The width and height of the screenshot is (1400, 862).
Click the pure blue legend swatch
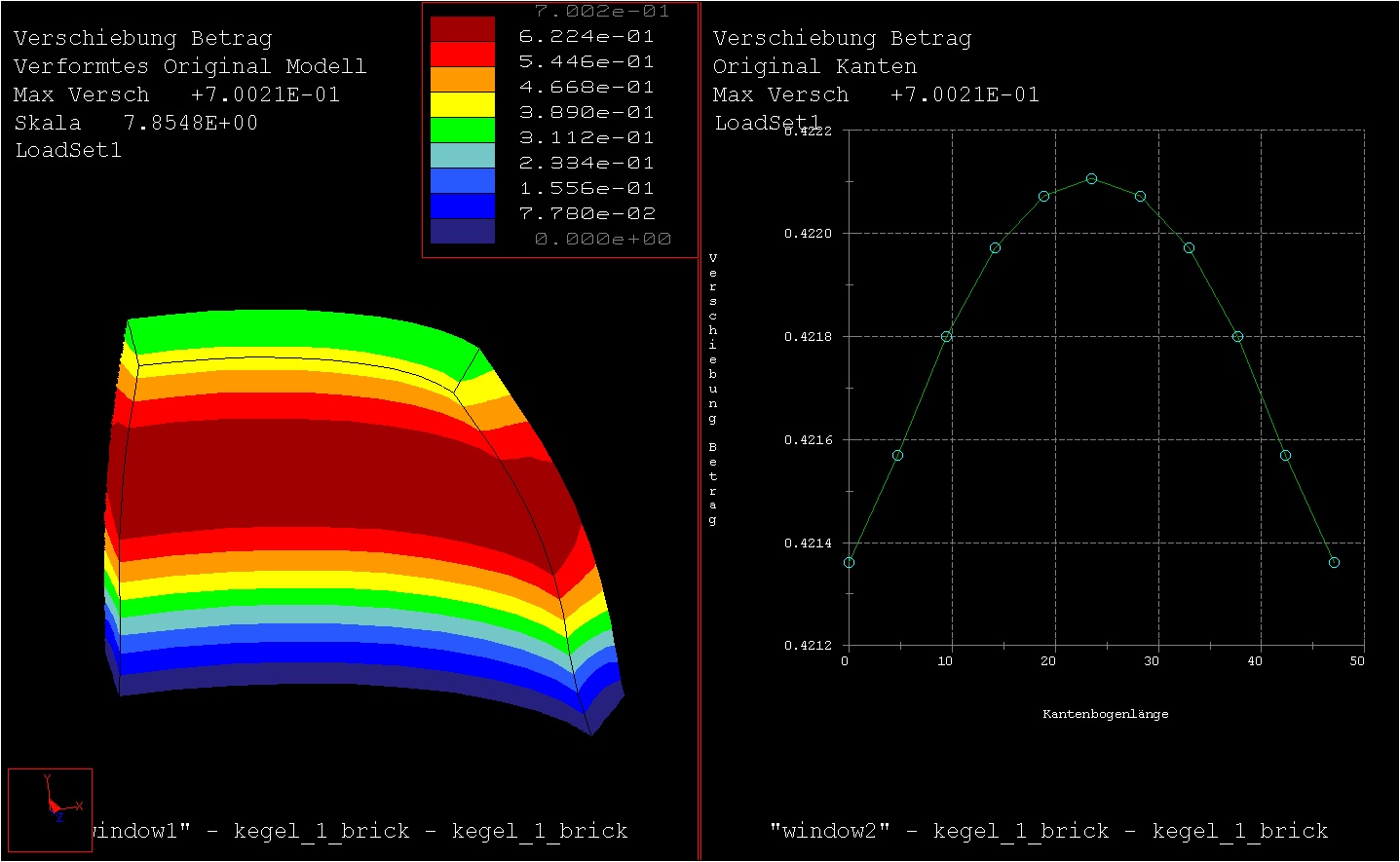(x=463, y=206)
